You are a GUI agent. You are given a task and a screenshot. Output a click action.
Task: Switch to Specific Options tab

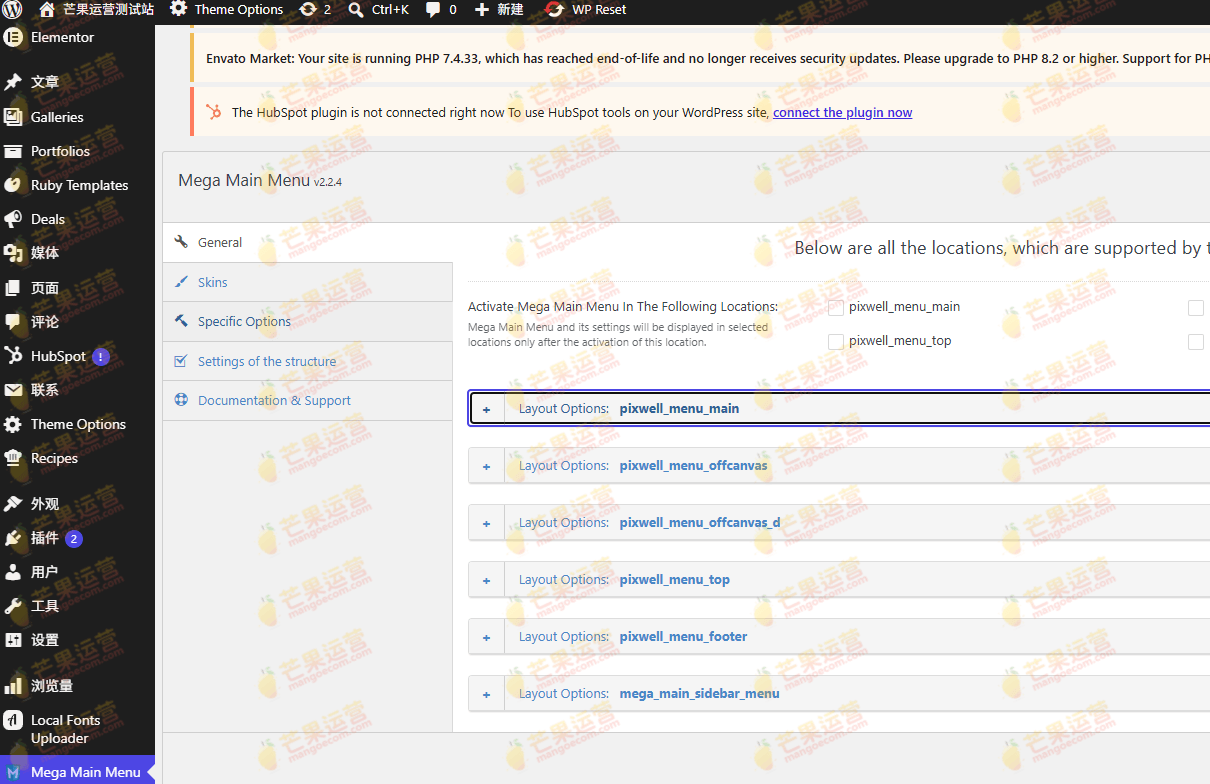(308, 321)
